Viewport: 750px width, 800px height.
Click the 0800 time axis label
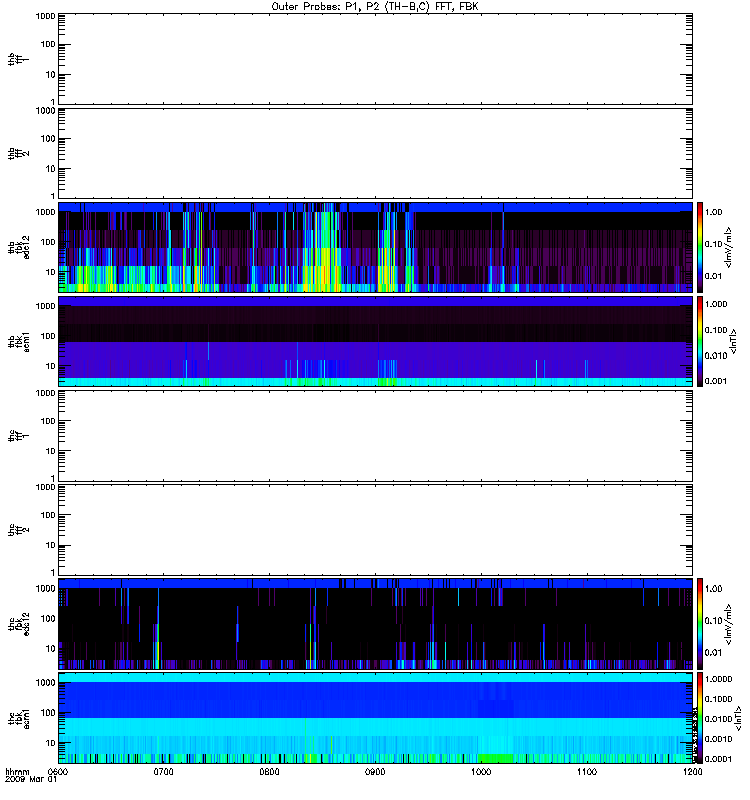269,772
